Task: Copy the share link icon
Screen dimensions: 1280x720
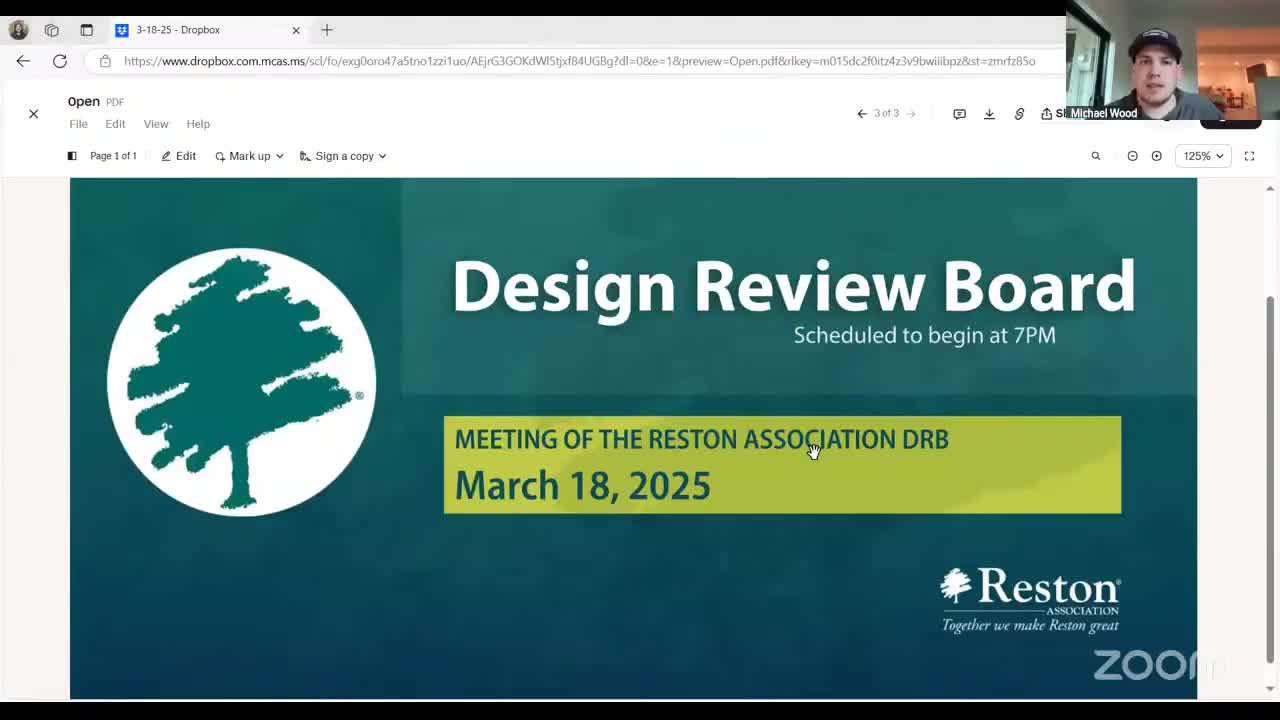Action: (1019, 114)
